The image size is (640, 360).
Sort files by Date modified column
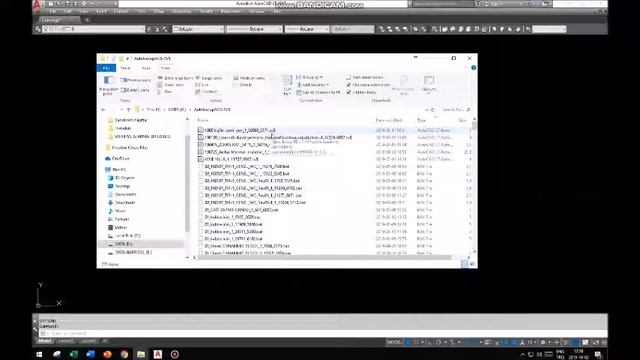coord(389,120)
